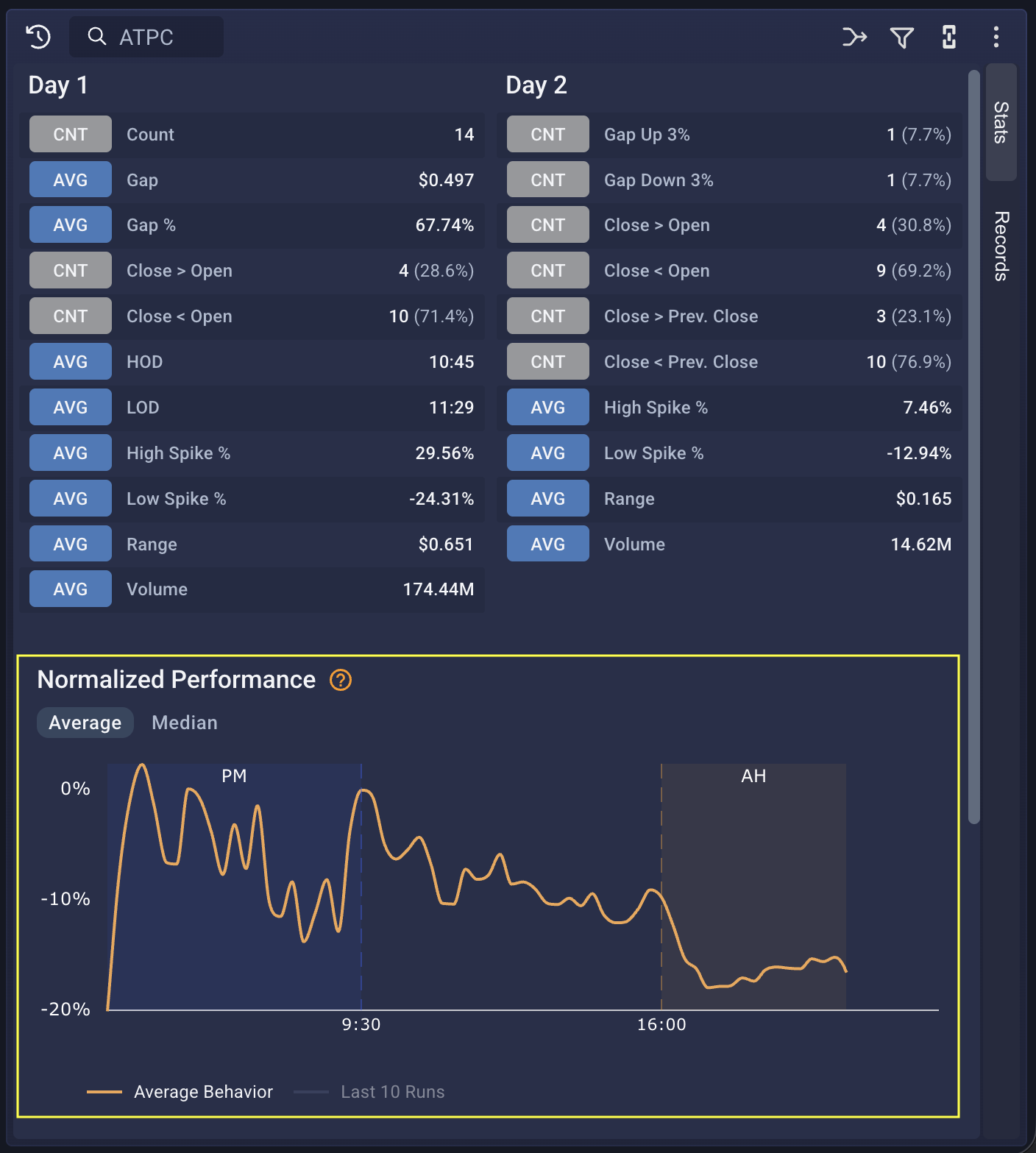Click the CNT badge for Gap Up 3%
1036x1153 pixels.
[x=548, y=135]
